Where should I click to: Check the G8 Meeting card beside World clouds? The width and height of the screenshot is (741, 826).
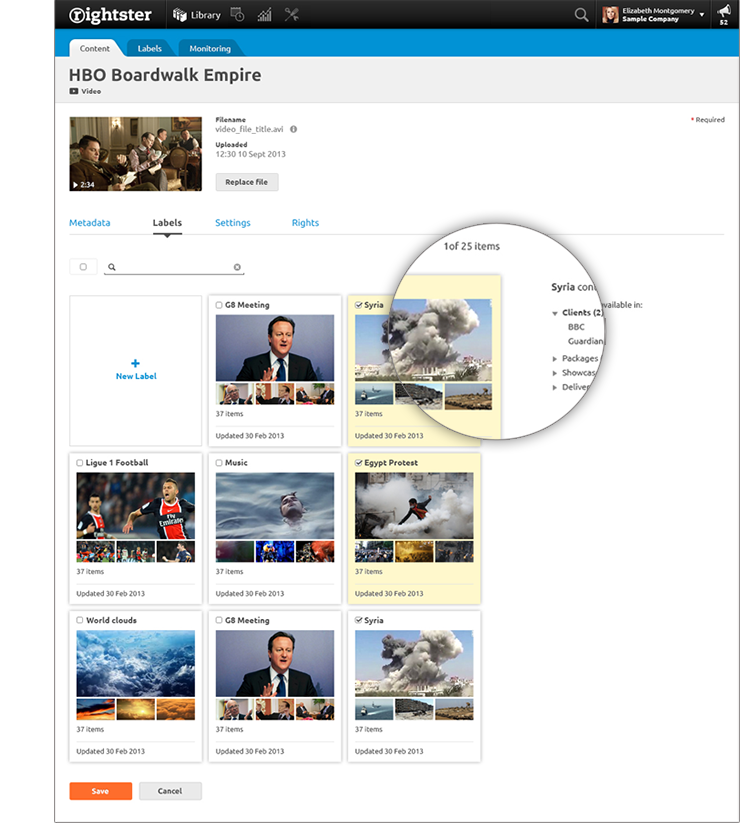[219, 621]
